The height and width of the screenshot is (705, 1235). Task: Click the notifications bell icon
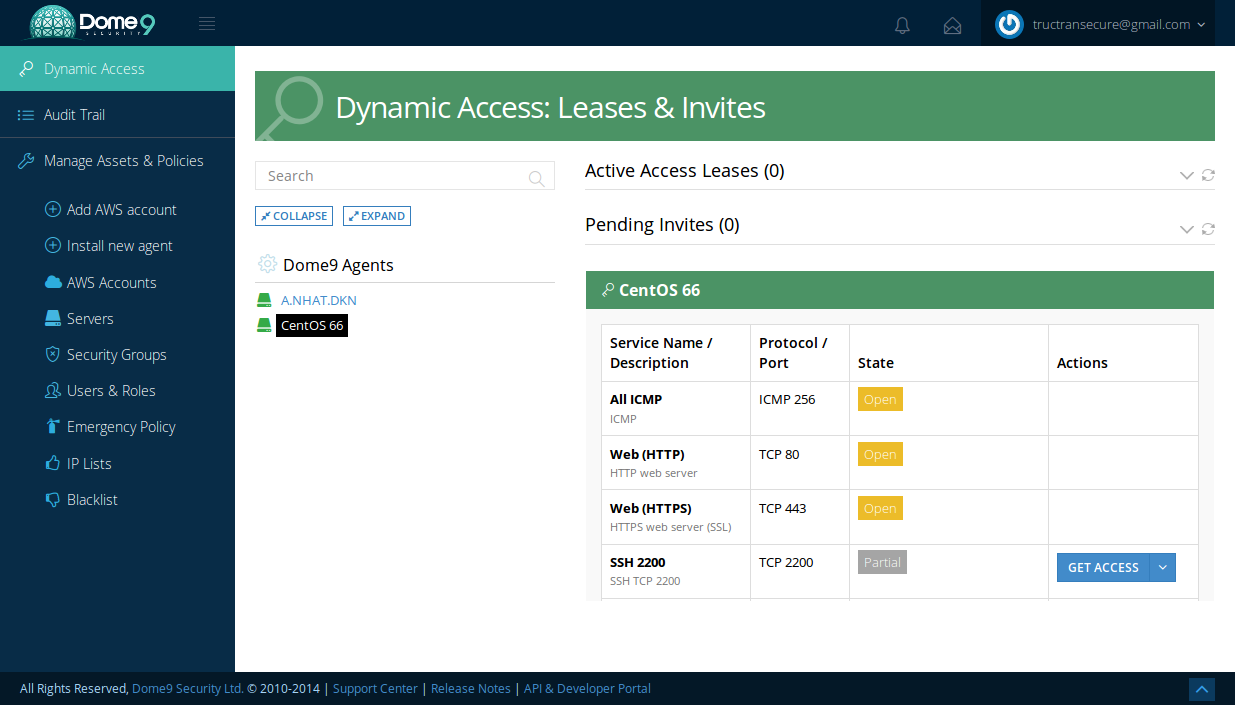click(x=902, y=26)
